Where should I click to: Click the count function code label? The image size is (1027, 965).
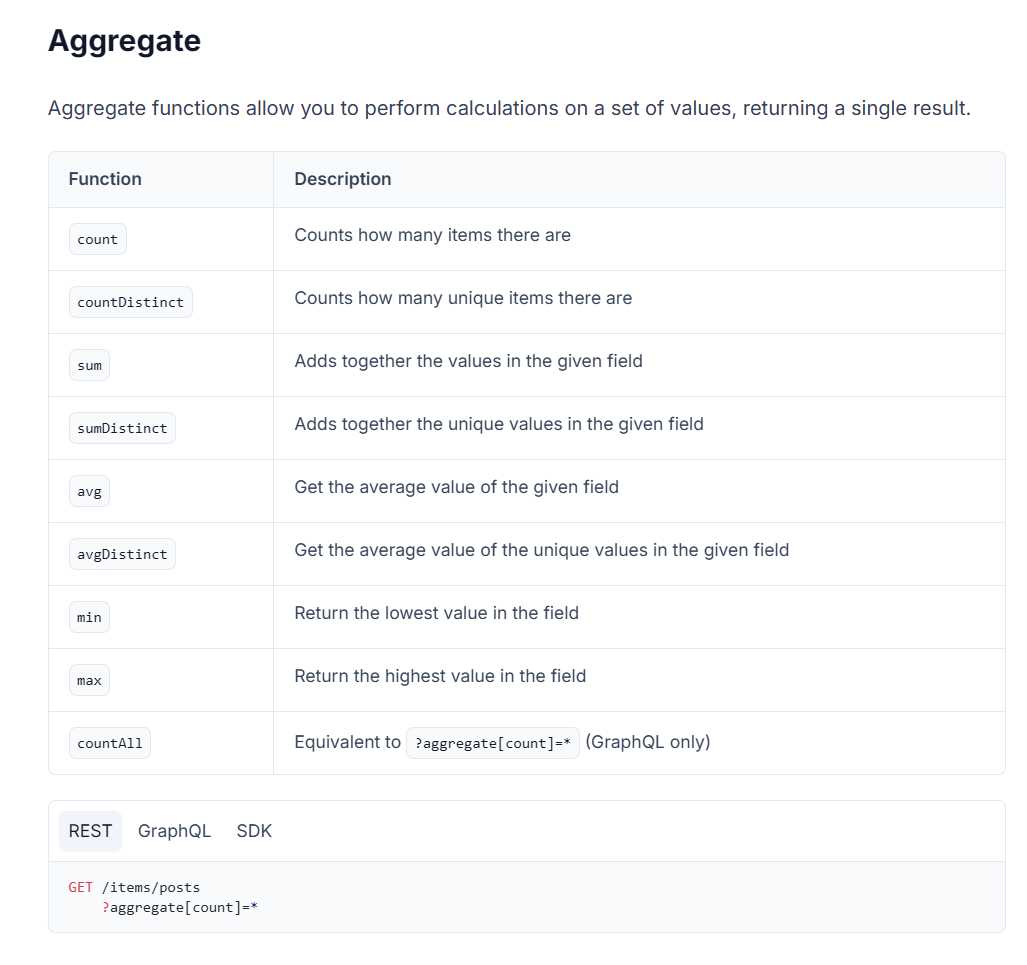[x=97, y=239]
